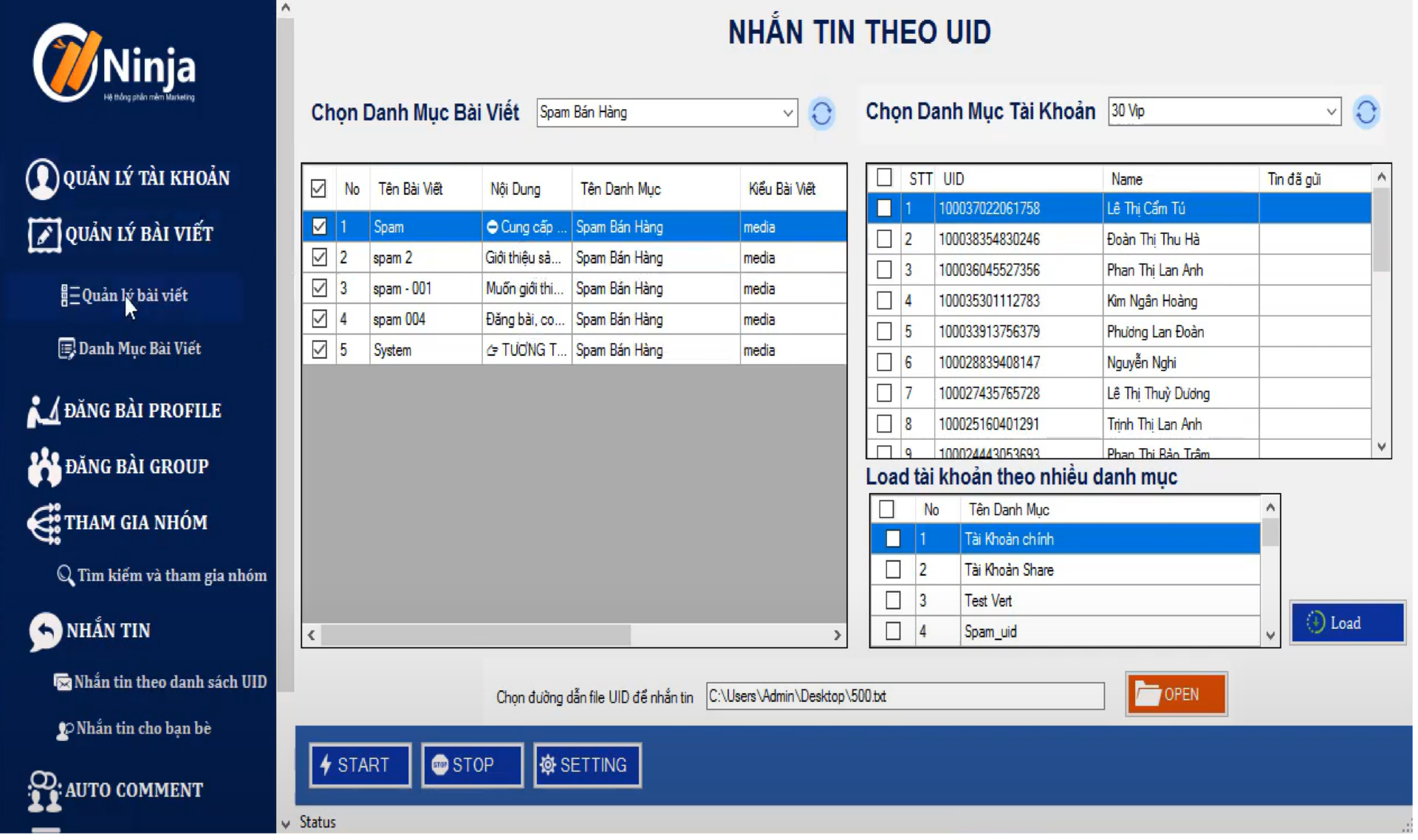
Task: Open Quản lý bài viết submenu item
Action: (x=135, y=296)
